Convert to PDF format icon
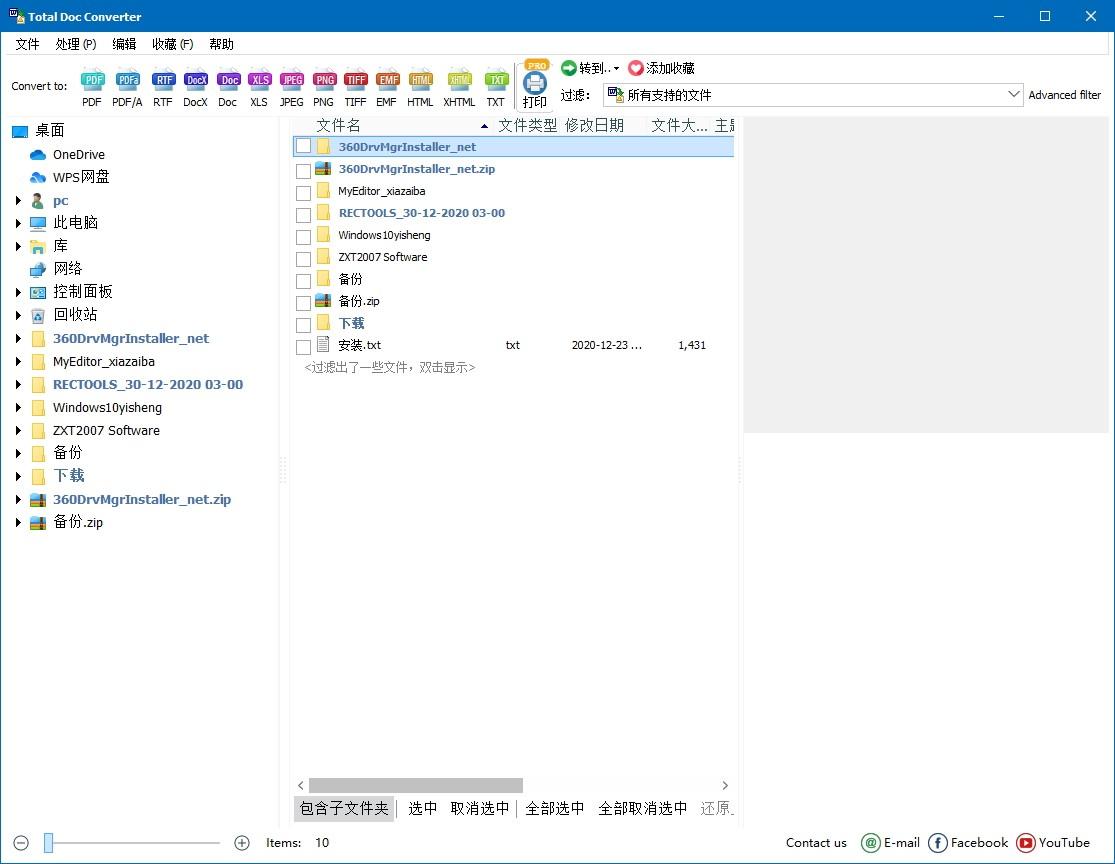1115x864 pixels. [92, 80]
